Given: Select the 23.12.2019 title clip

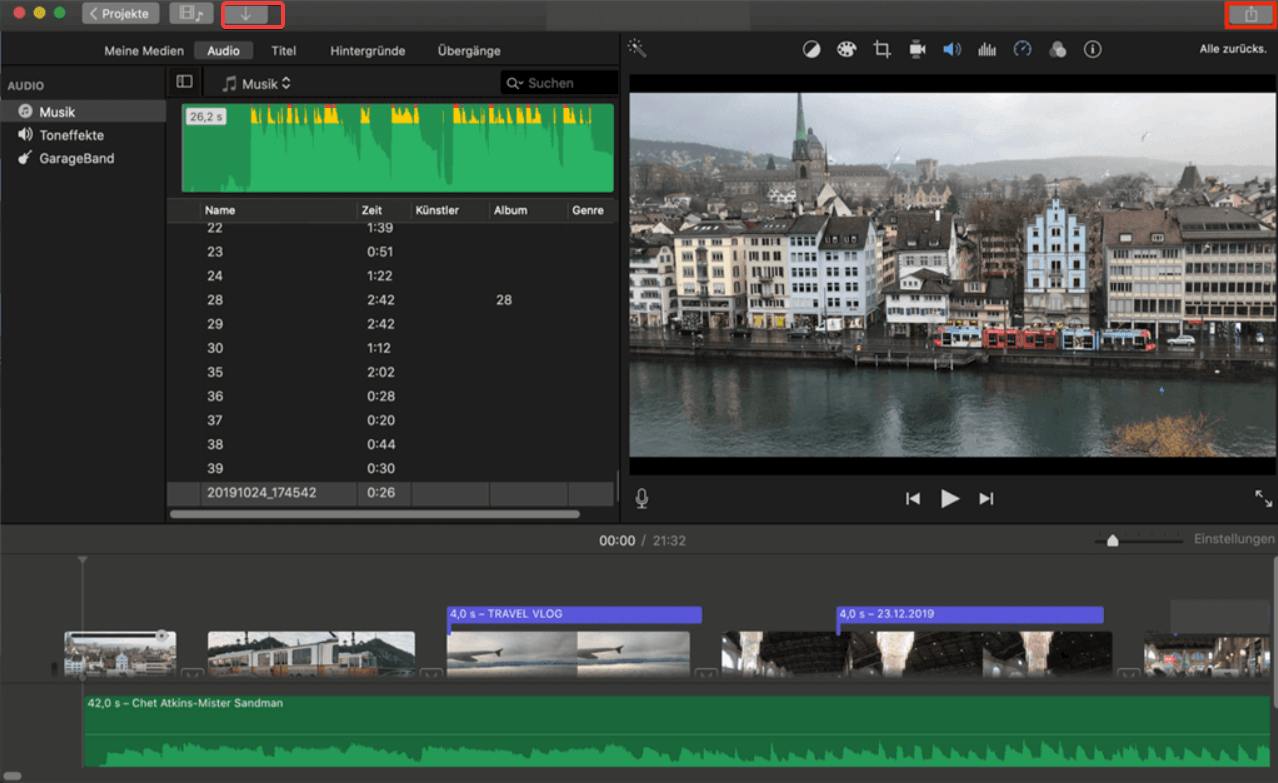Looking at the screenshot, I should [x=970, y=614].
